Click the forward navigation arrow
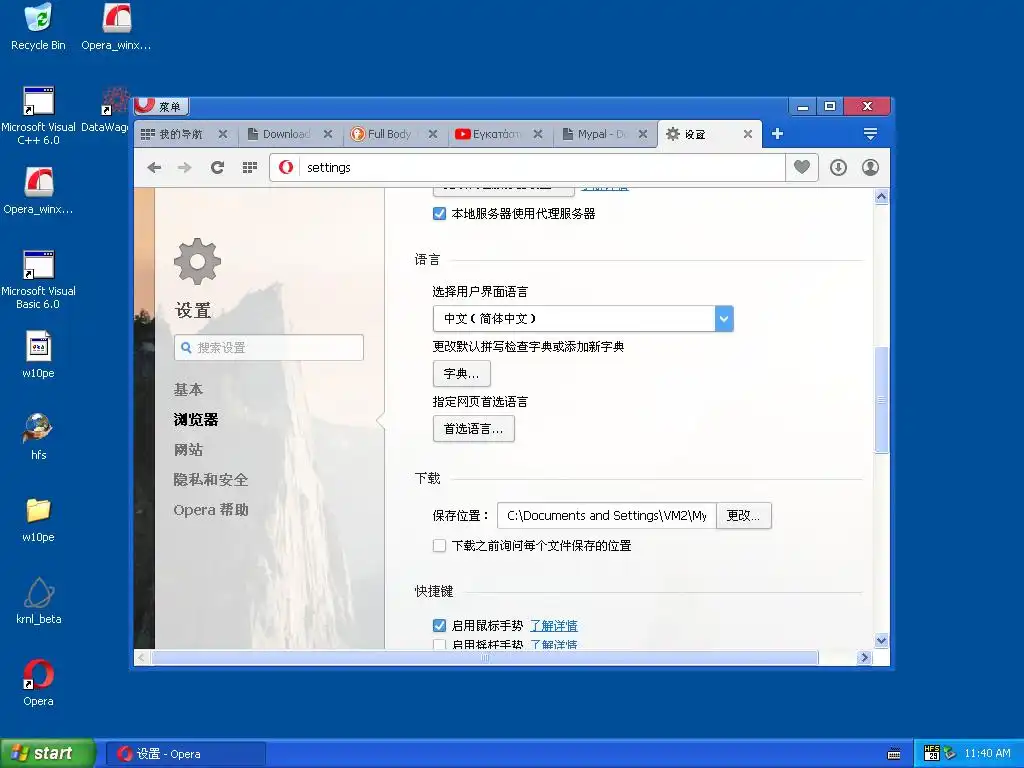The height and width of the screenshot is (768, 1024). click(185, 168)
